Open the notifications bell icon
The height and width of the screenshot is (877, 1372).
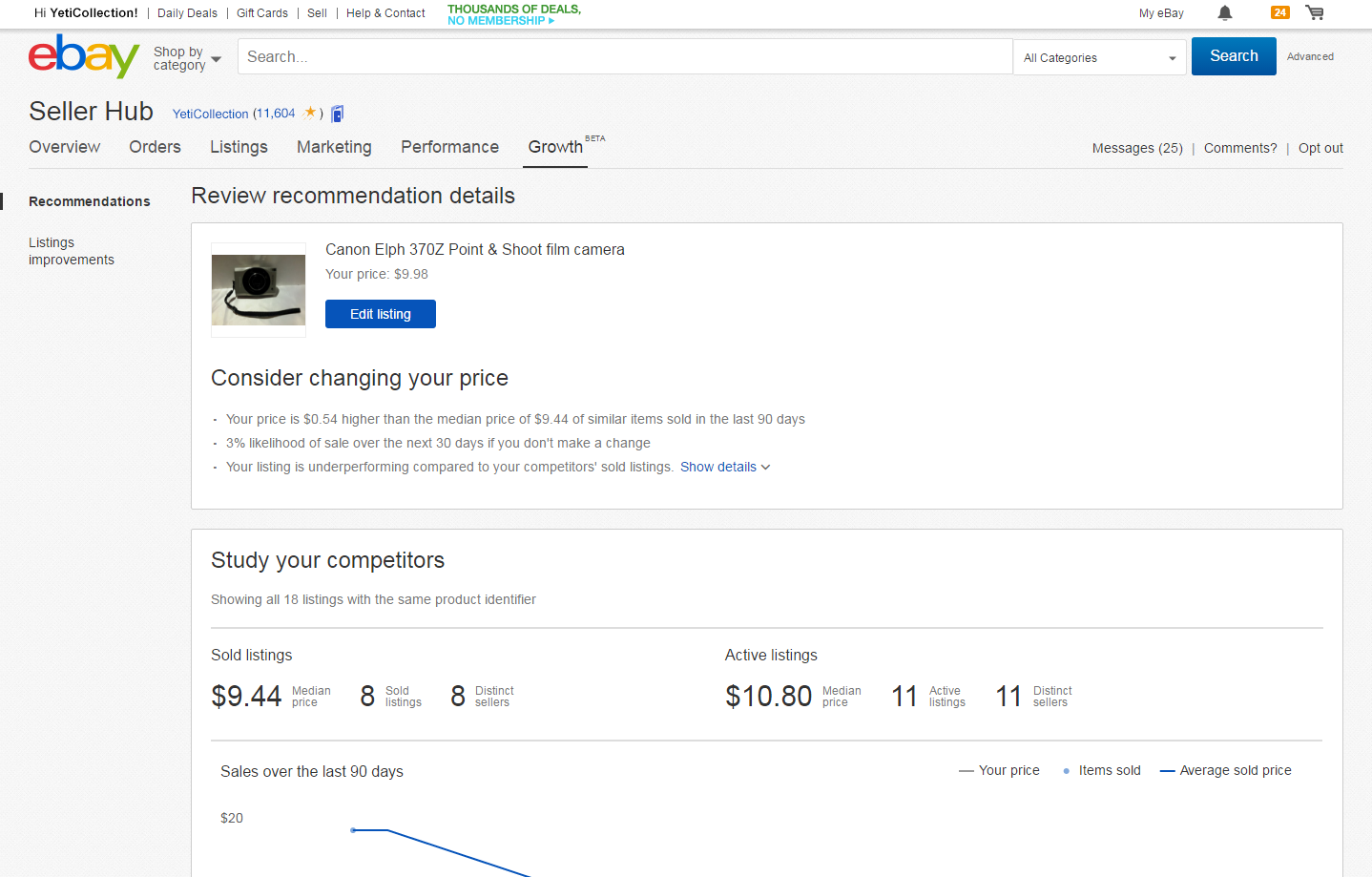(1225, 12)
